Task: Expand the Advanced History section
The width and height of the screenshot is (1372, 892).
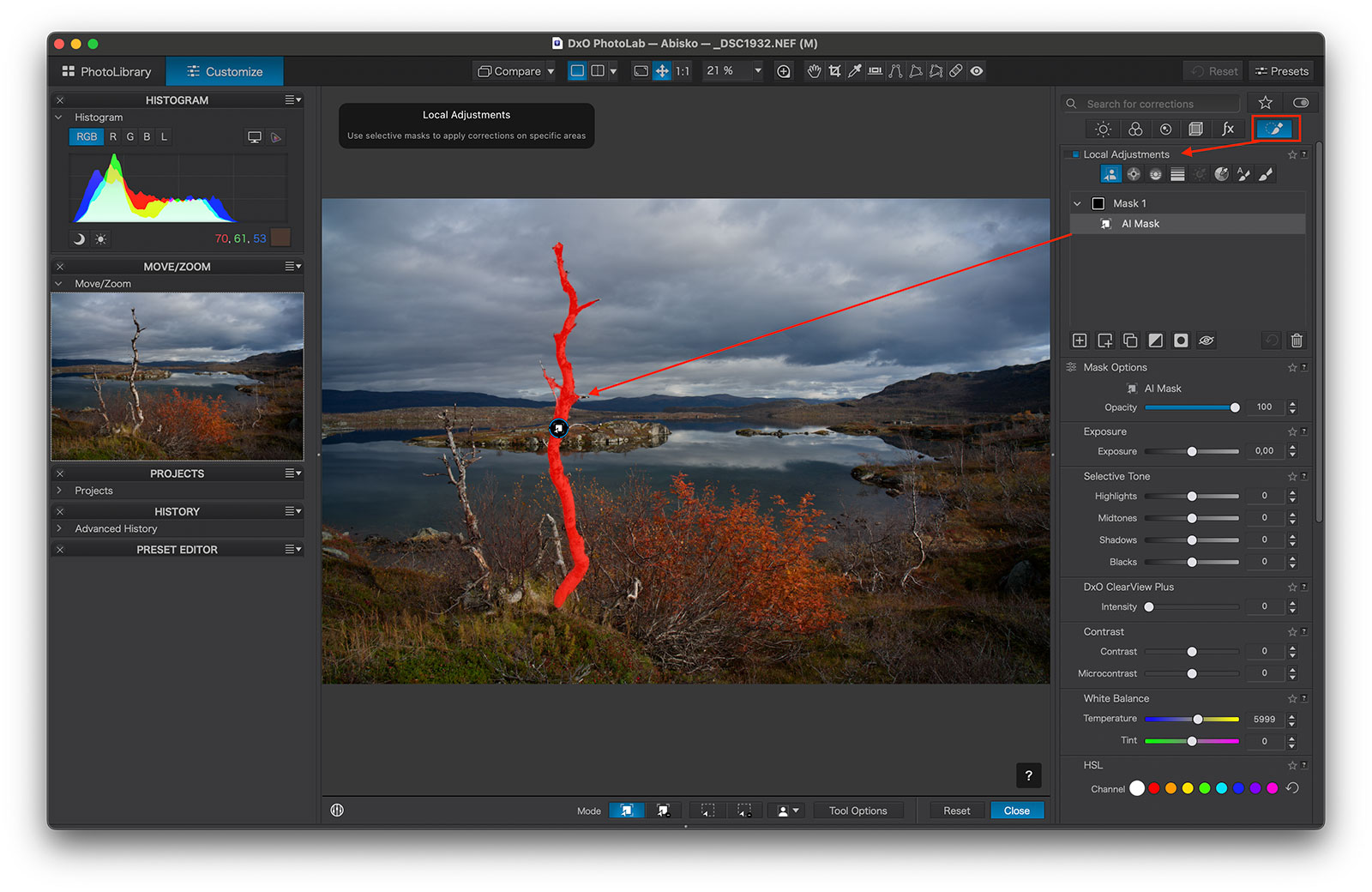Action: [59, 528]
